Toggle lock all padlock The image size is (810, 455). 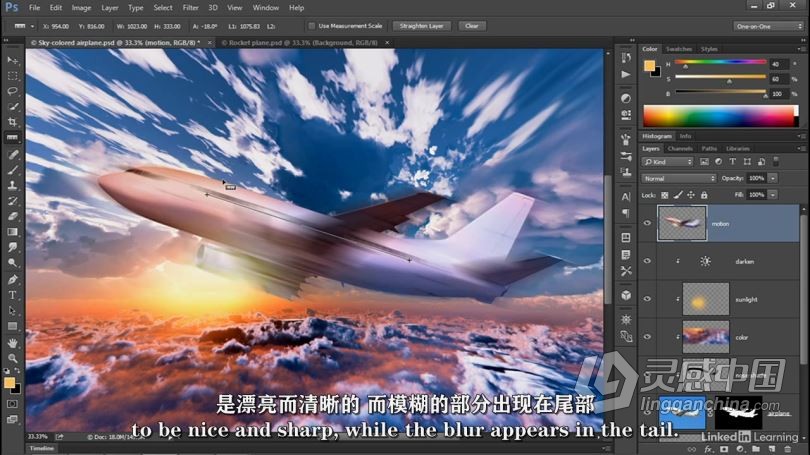click(x=704, y=195)
